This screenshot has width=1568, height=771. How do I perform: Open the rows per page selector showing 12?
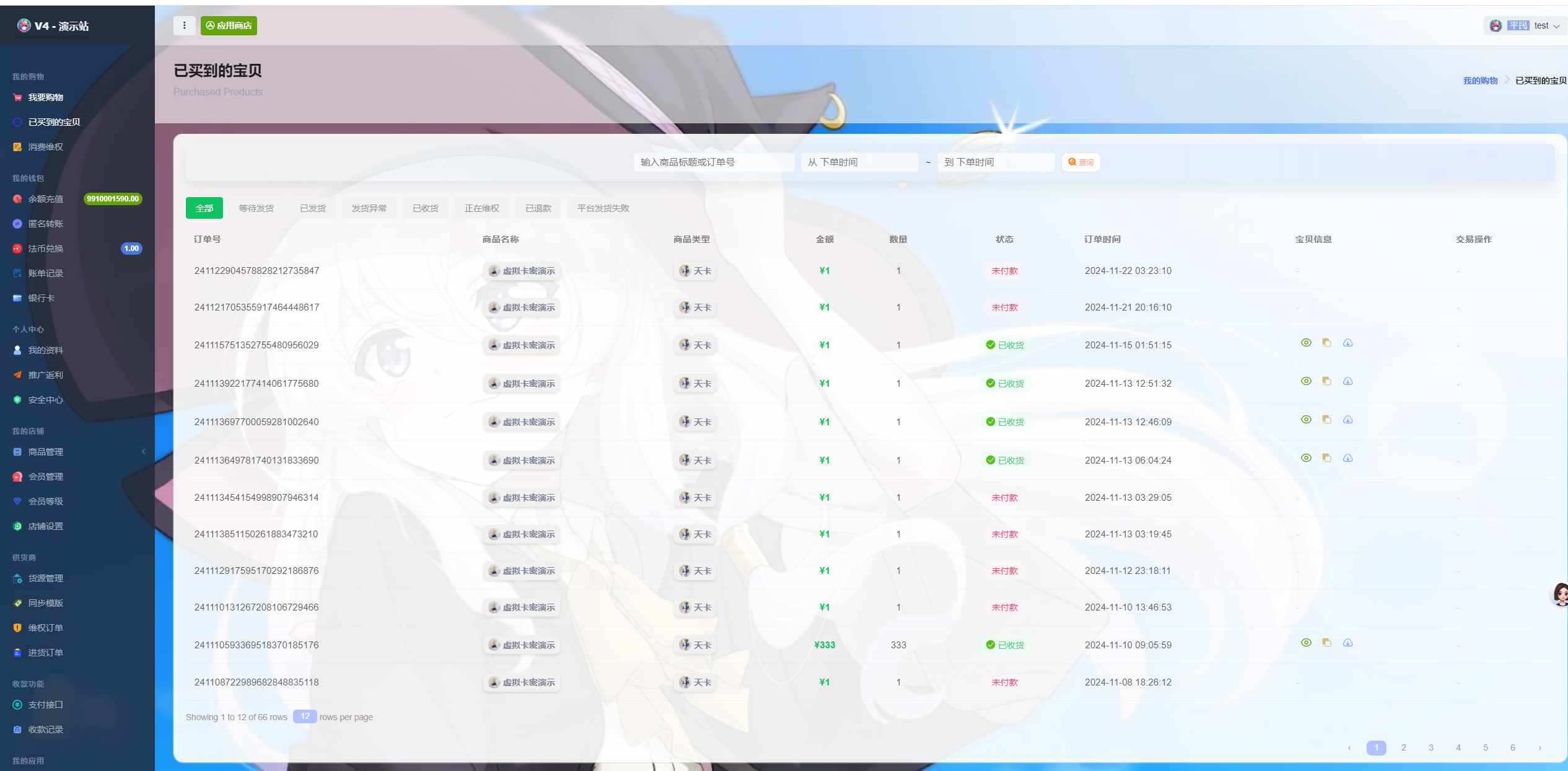pos(304,716)
